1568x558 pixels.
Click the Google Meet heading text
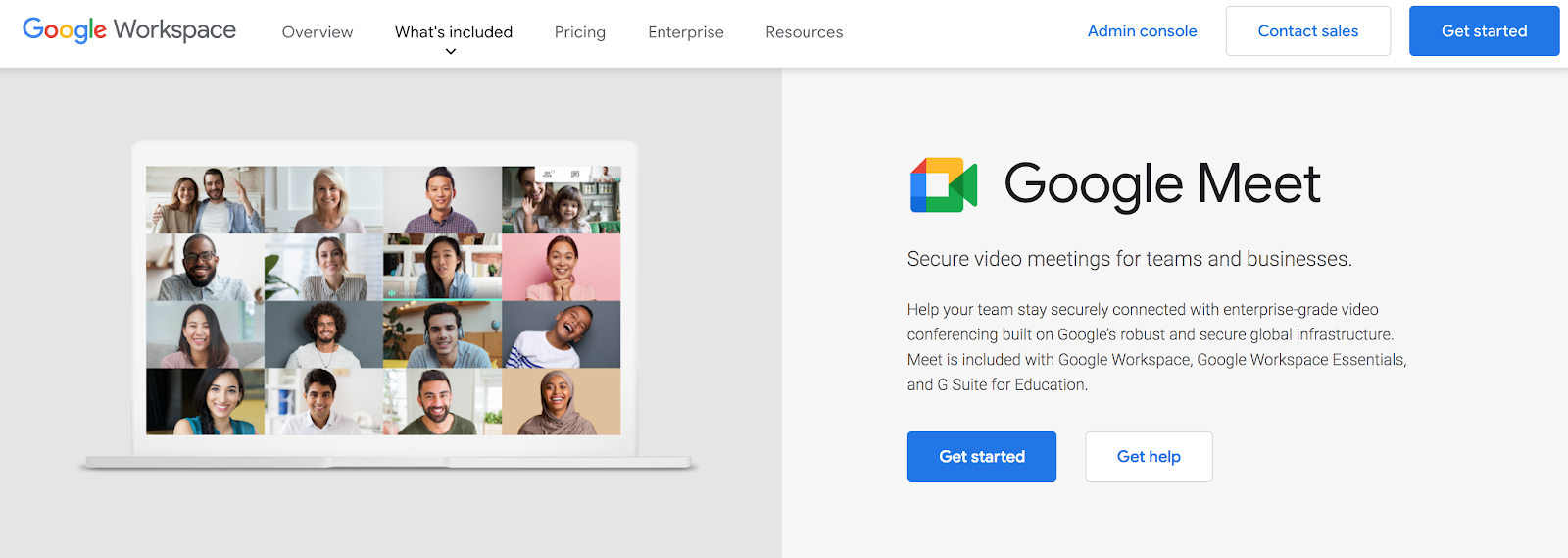1162,184
